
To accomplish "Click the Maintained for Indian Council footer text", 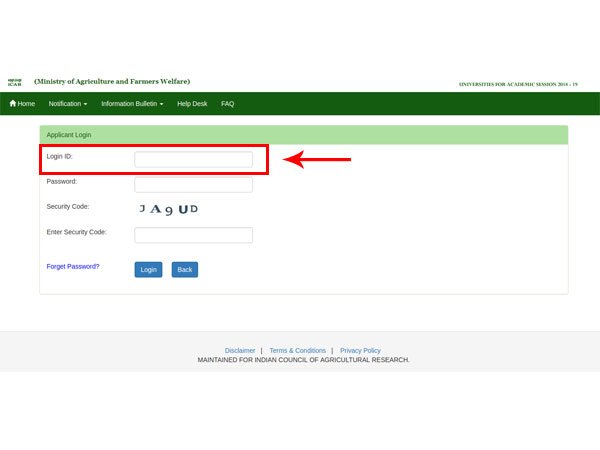I will pos(303,360).
